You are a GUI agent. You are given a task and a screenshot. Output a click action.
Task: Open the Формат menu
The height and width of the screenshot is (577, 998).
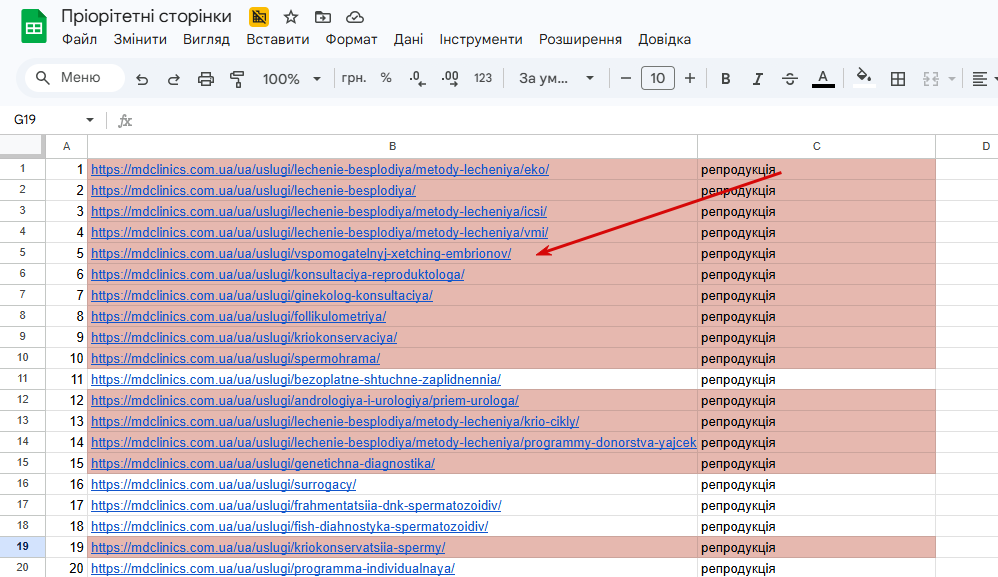coord(351,39)
